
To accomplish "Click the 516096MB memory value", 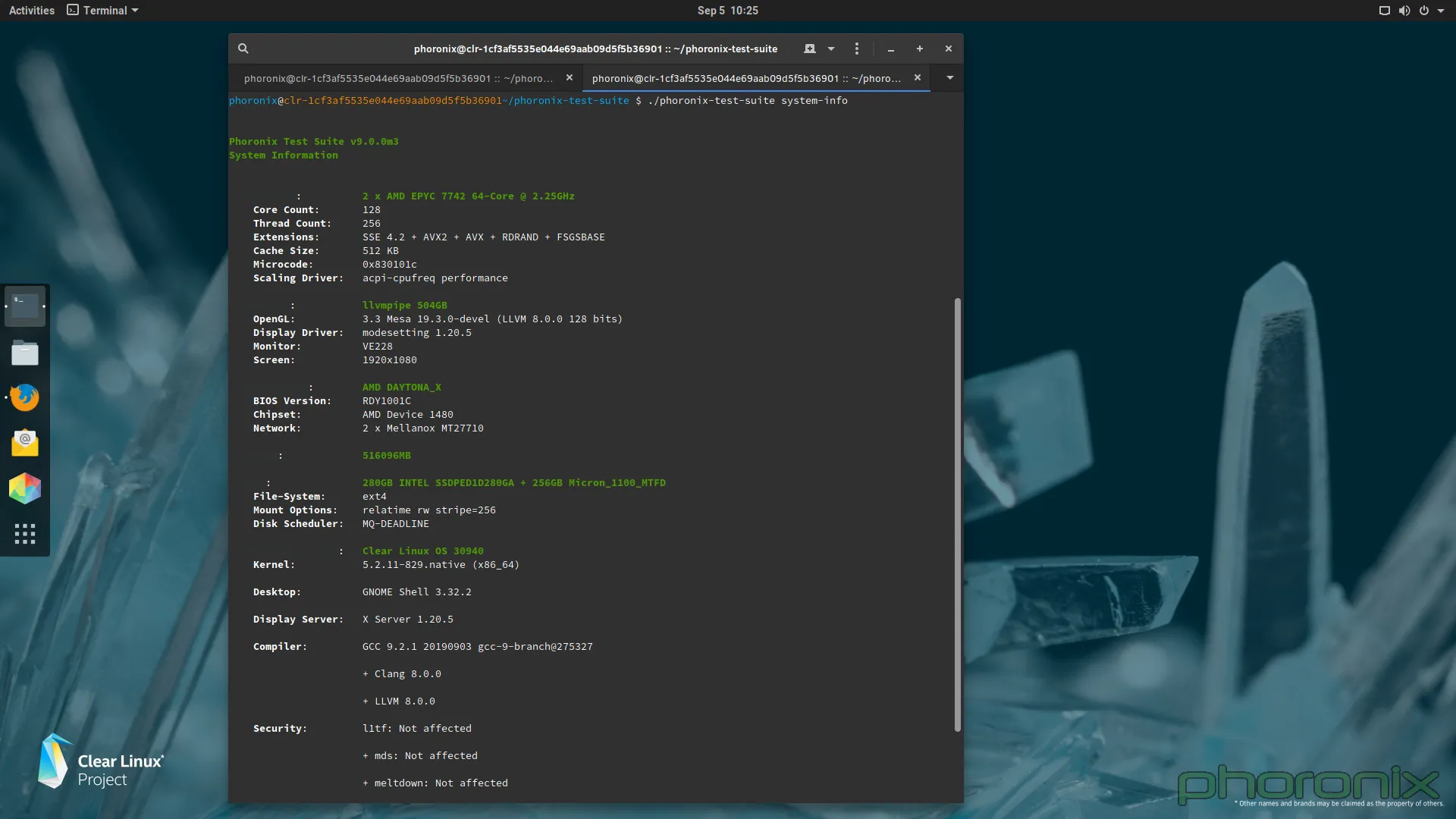I will (x=386, y=456).
